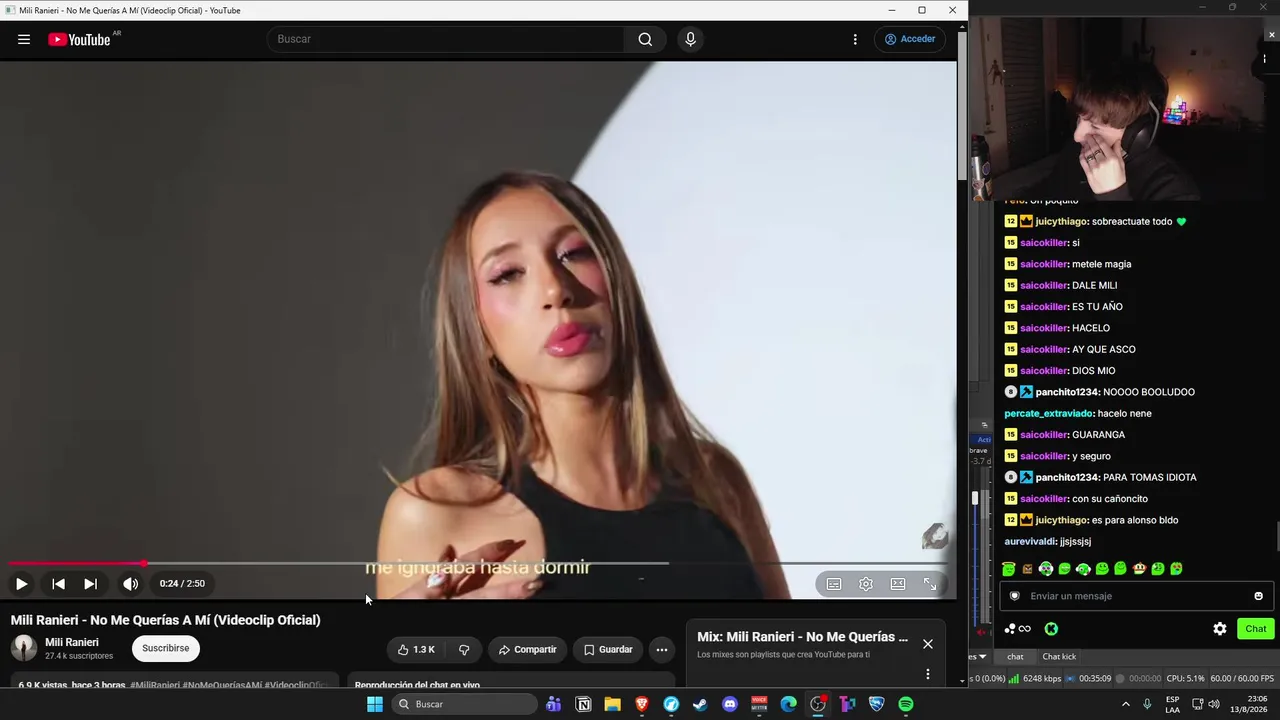Open Spotify from the taskbar
This screenshot has height=720, width=1280.
(x=906, y=704)
